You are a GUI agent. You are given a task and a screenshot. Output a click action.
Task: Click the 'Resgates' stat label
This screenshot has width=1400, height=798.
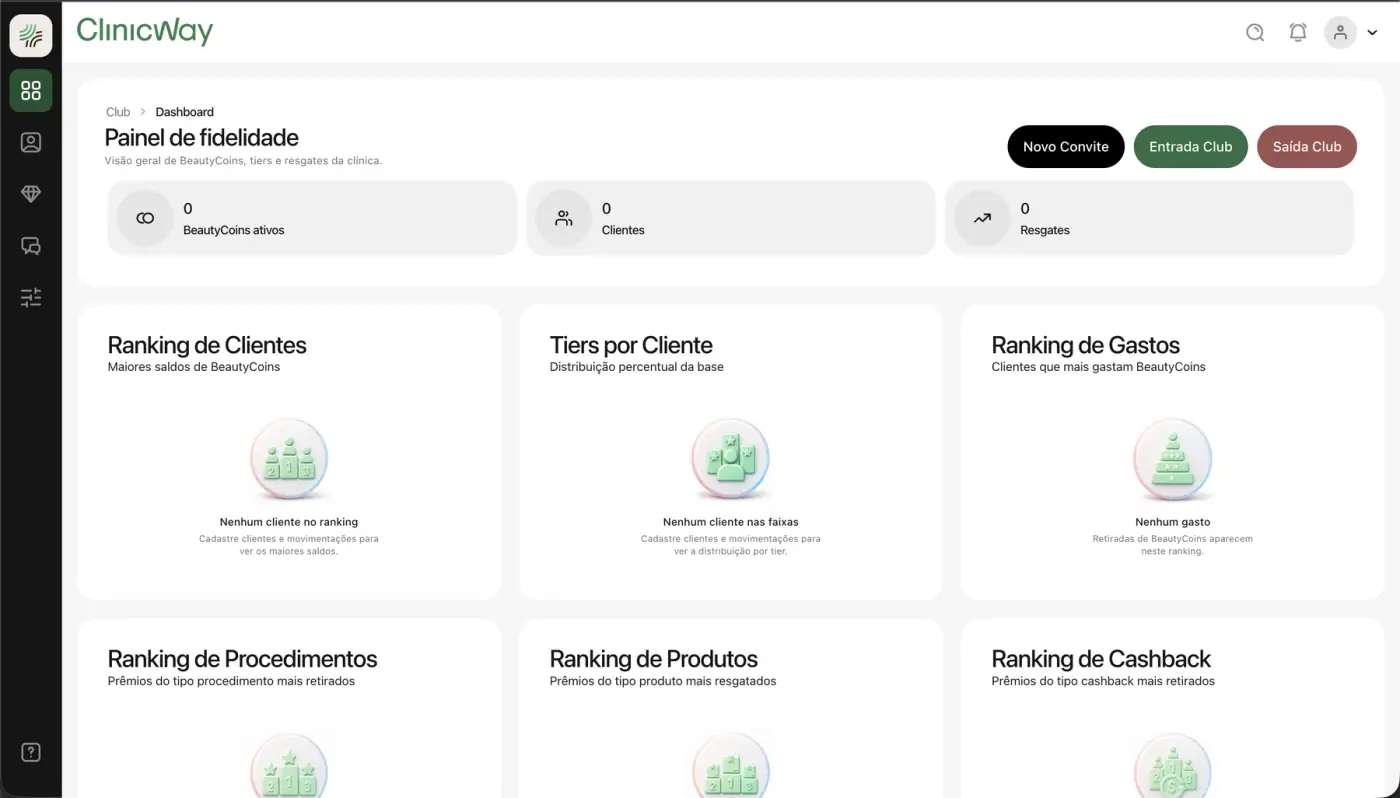tap(1045, 230)
